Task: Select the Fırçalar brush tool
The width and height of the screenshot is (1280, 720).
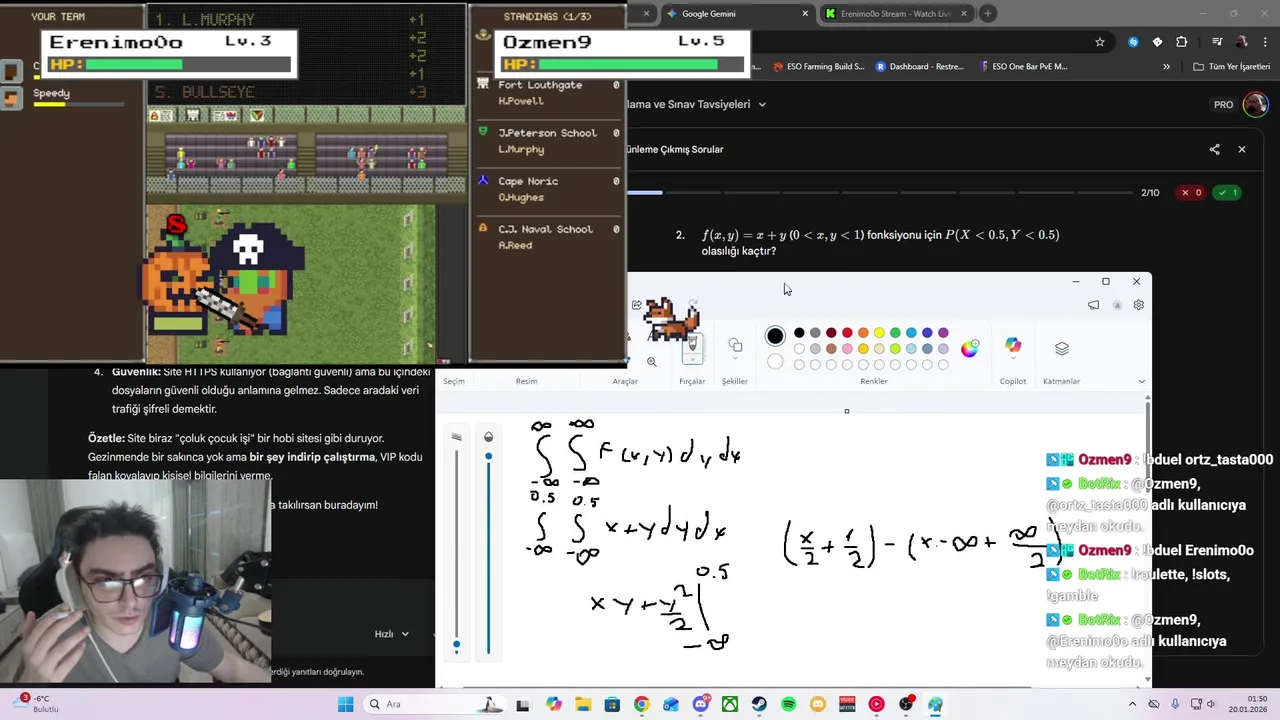Action: point(692,346)
